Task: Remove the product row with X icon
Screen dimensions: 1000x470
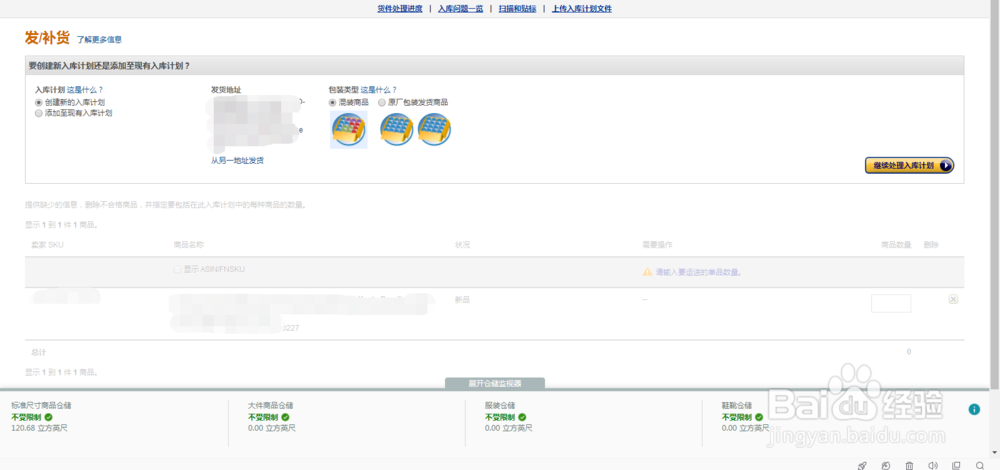Action: pyautogui.click(x=953, y=299)
